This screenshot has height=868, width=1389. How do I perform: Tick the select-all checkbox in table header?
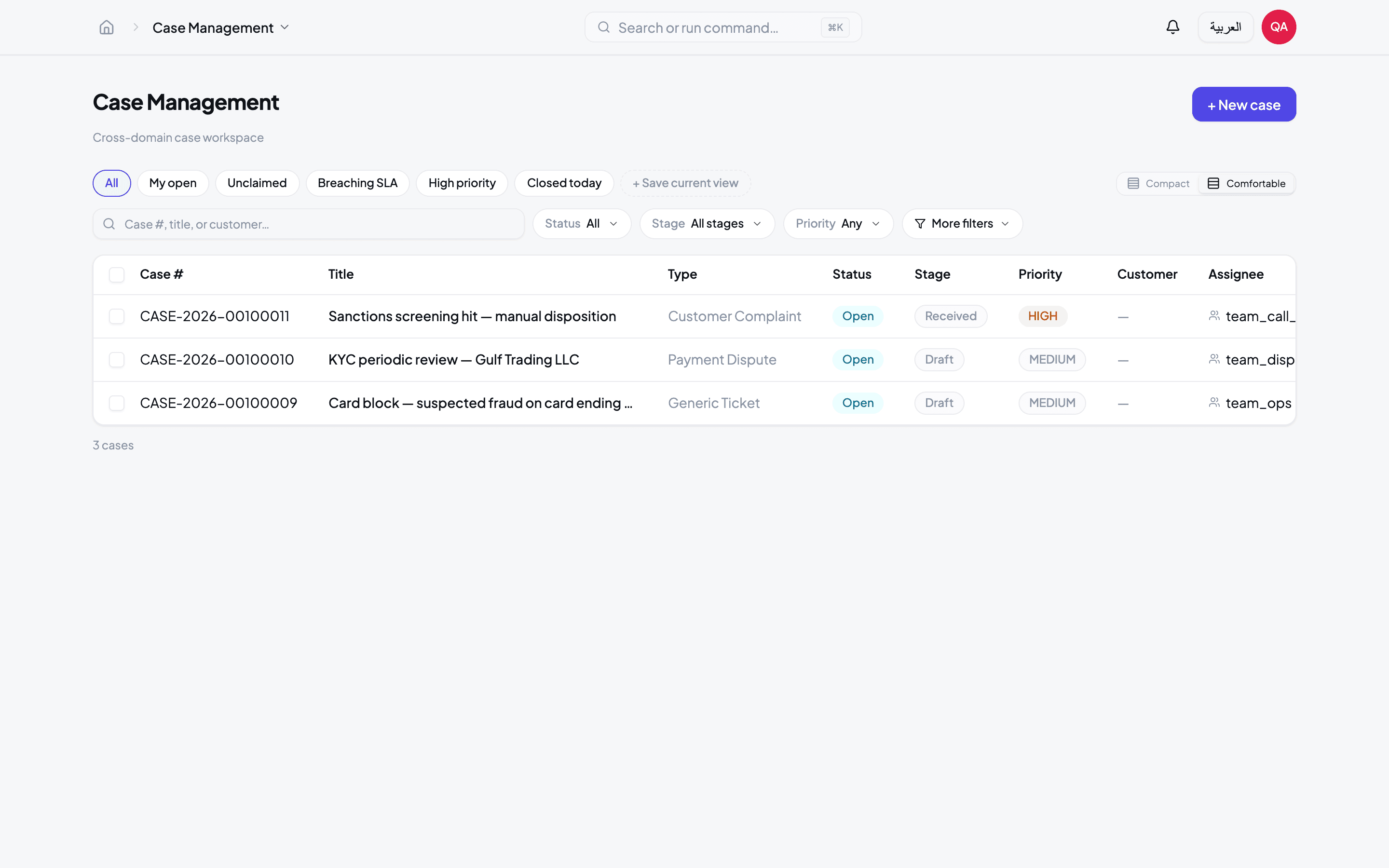click(x=117, y=275)
